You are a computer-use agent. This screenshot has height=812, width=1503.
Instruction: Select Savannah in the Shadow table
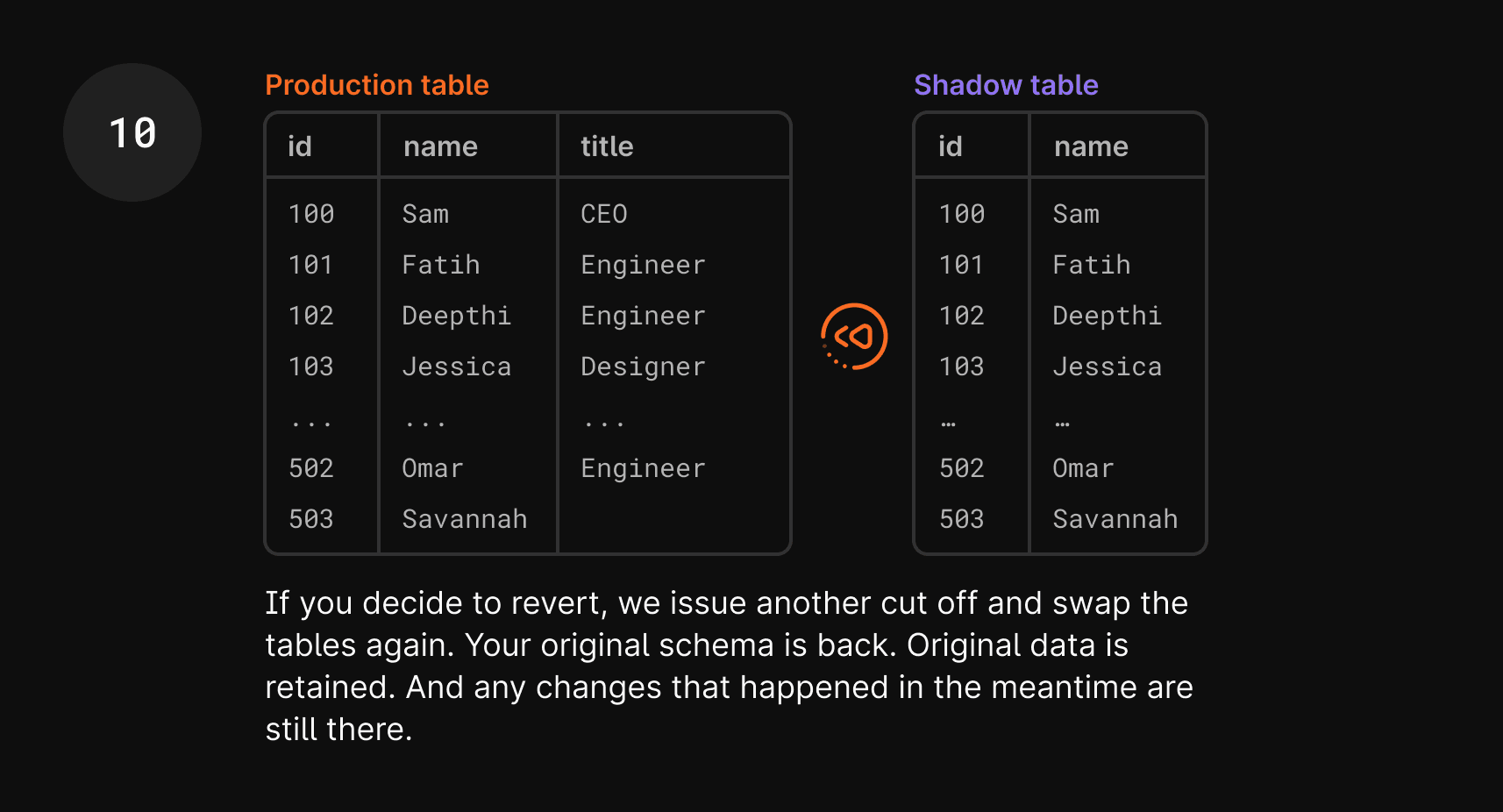[x=1115, y=519]
